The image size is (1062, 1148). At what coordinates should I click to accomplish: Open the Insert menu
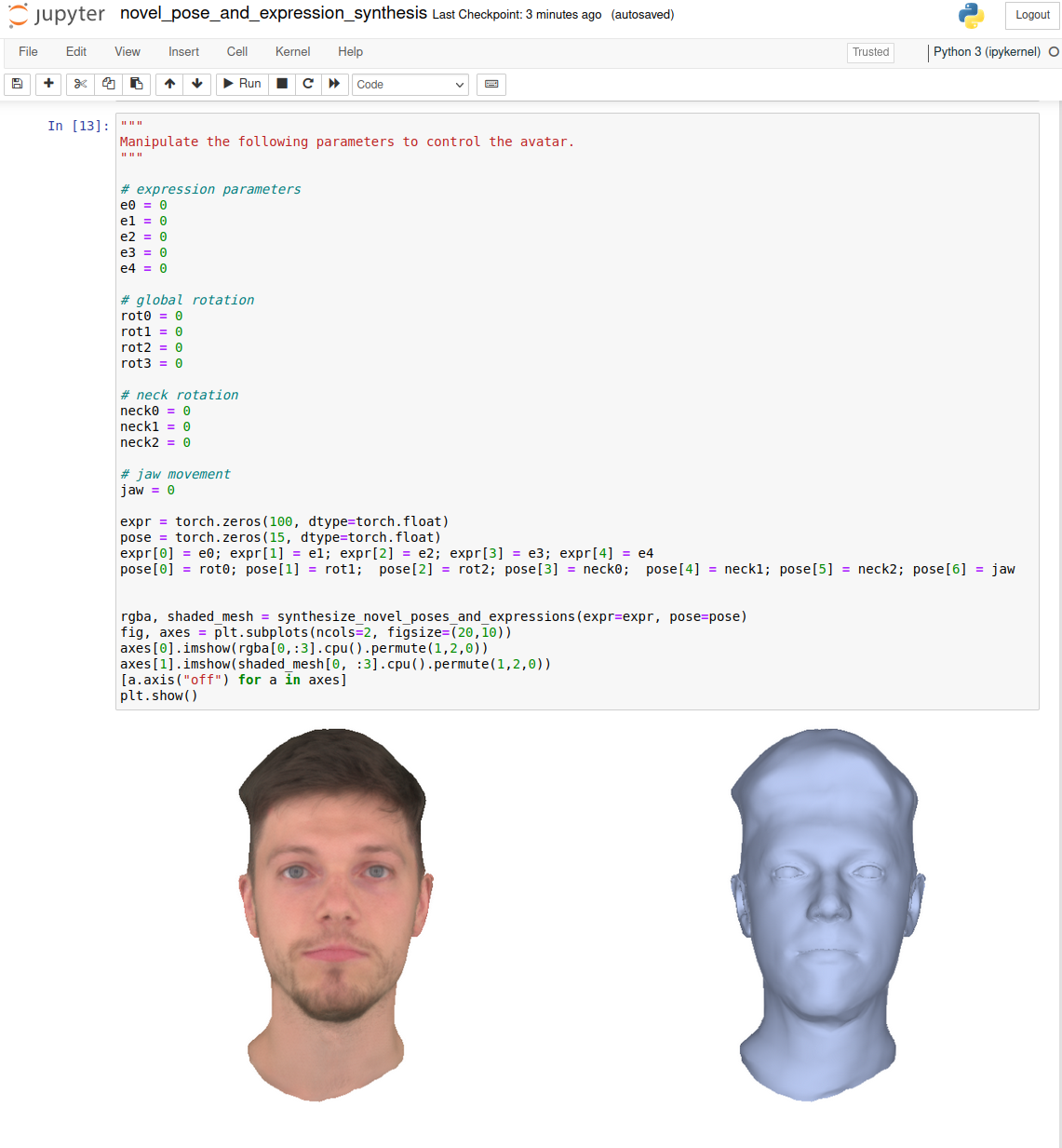click(x=183, y=52)
